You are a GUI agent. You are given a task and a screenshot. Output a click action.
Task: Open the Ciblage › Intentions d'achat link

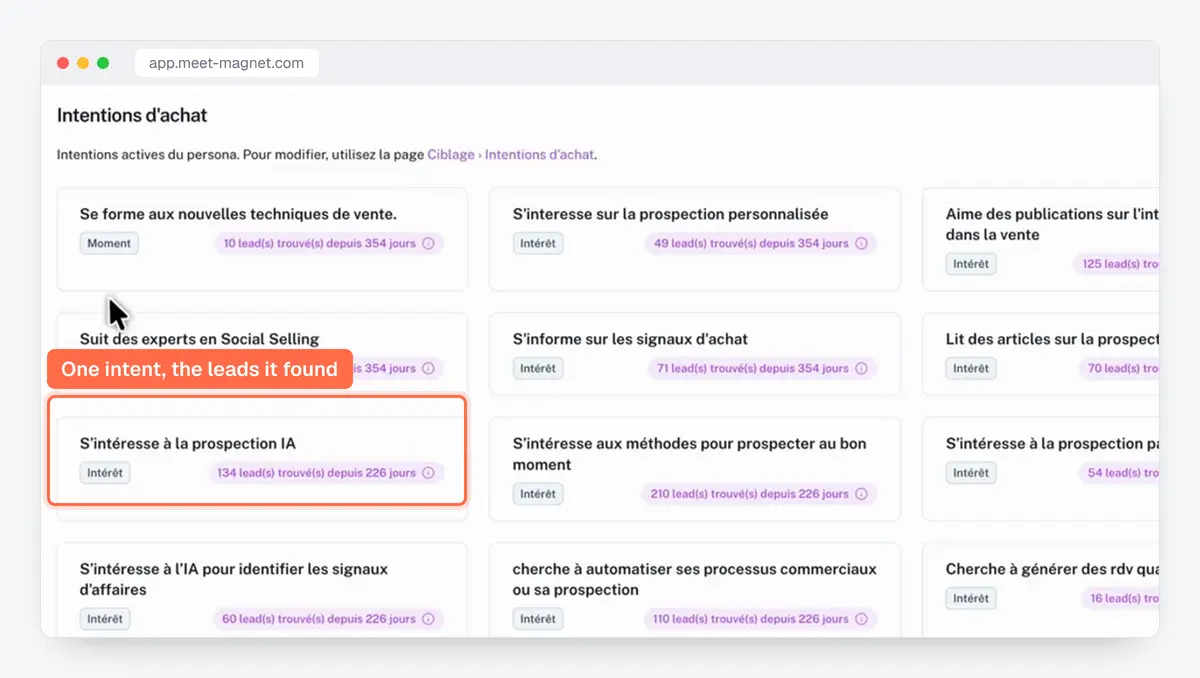511,155
